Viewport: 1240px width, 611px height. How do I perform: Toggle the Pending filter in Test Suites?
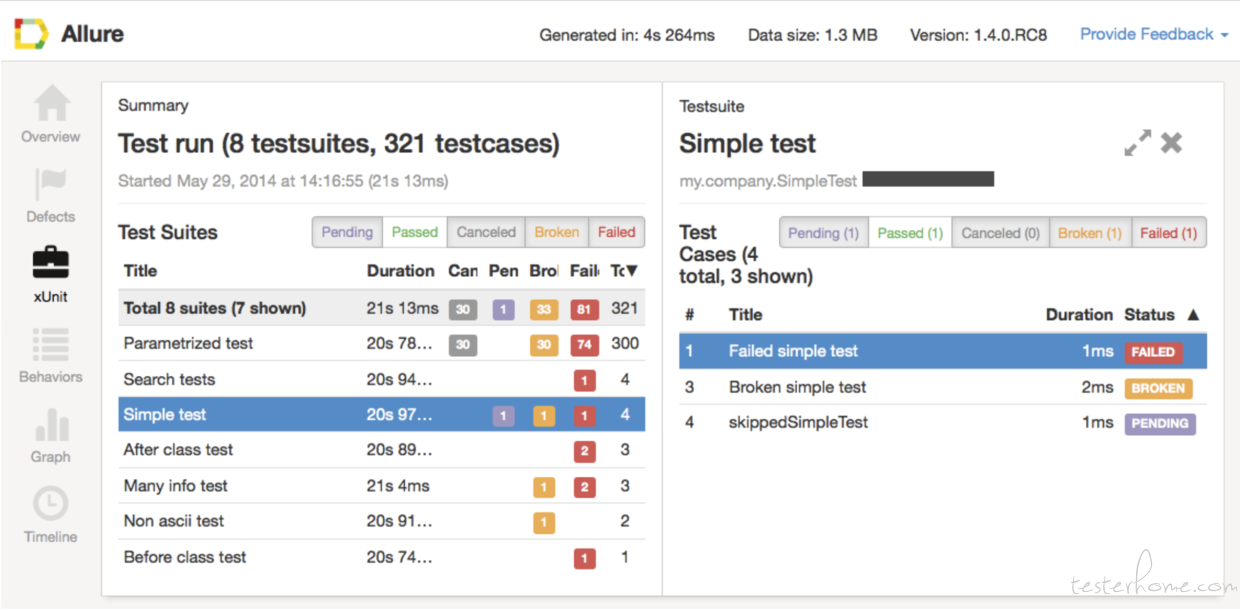347,232
